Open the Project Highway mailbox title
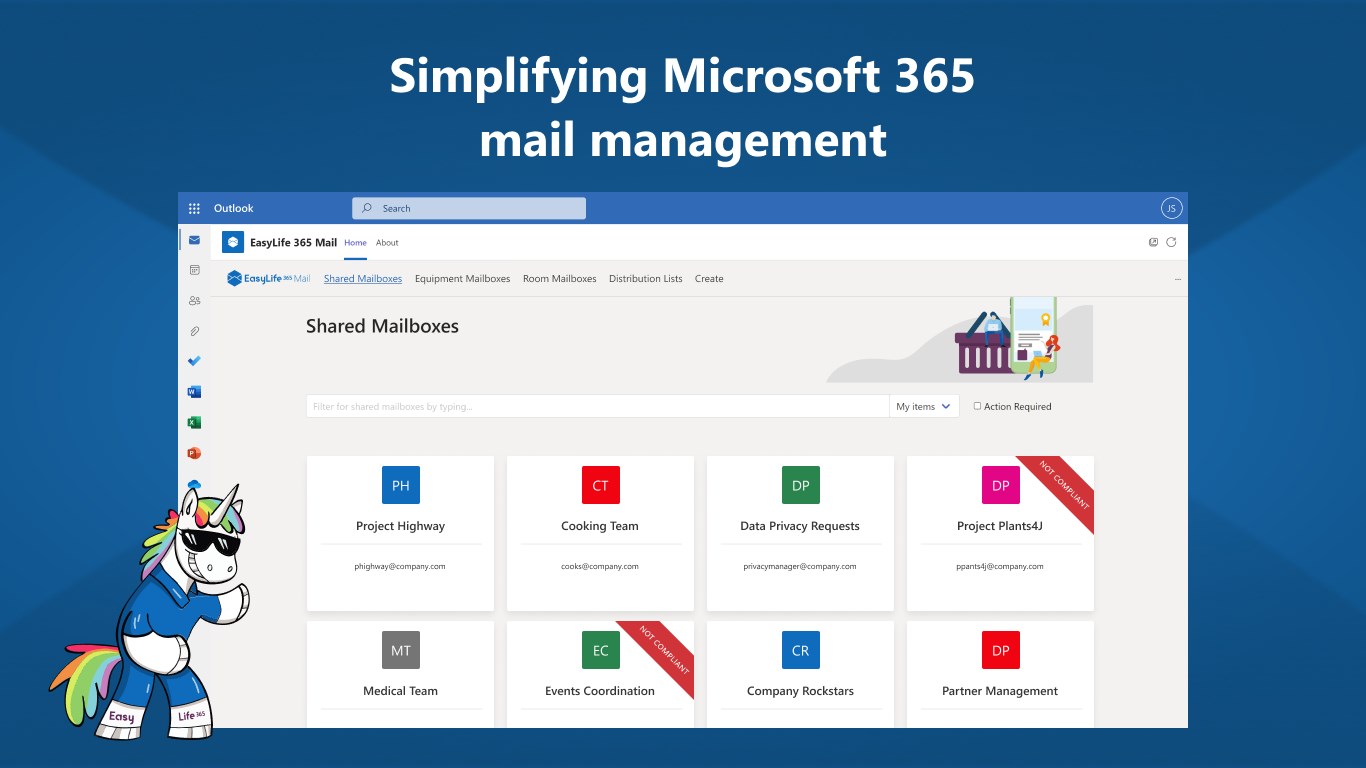Image resolution: width=1366 pixels, height=768 pixels. click(400, 526)
